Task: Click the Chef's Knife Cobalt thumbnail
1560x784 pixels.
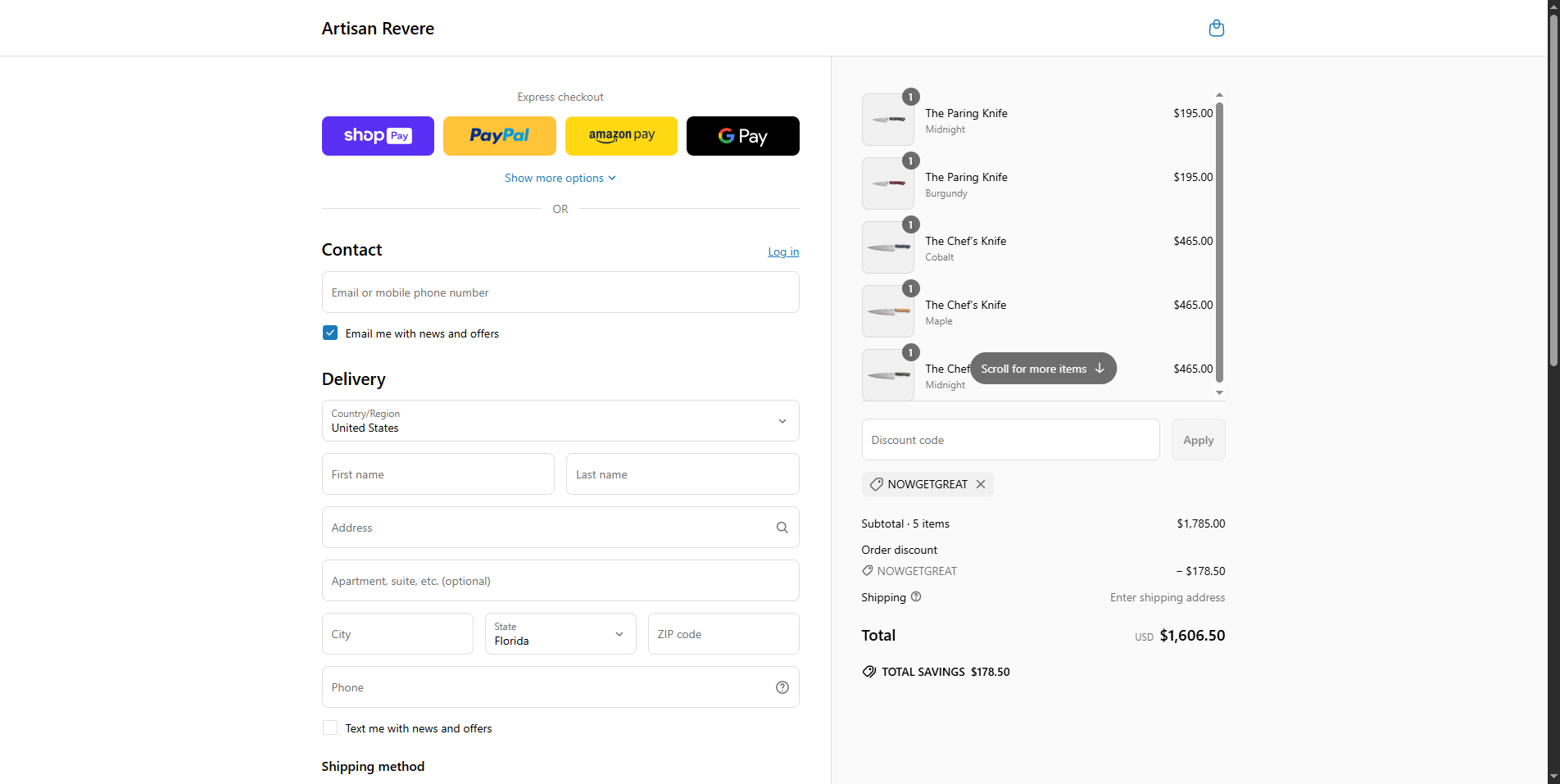Action: [x=888, y=247]
